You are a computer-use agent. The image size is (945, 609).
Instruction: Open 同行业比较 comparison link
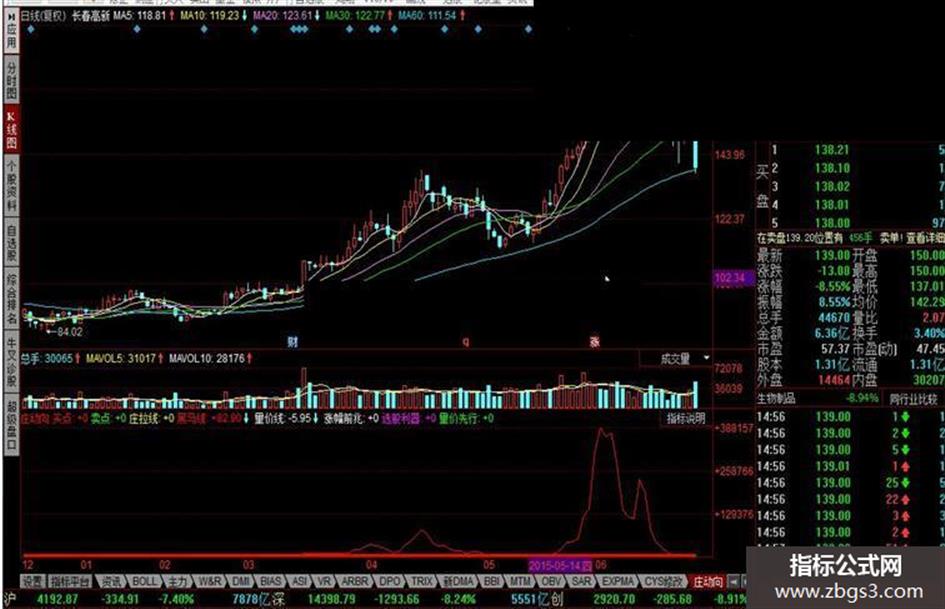pyautogui.click(x=913, y=399)
